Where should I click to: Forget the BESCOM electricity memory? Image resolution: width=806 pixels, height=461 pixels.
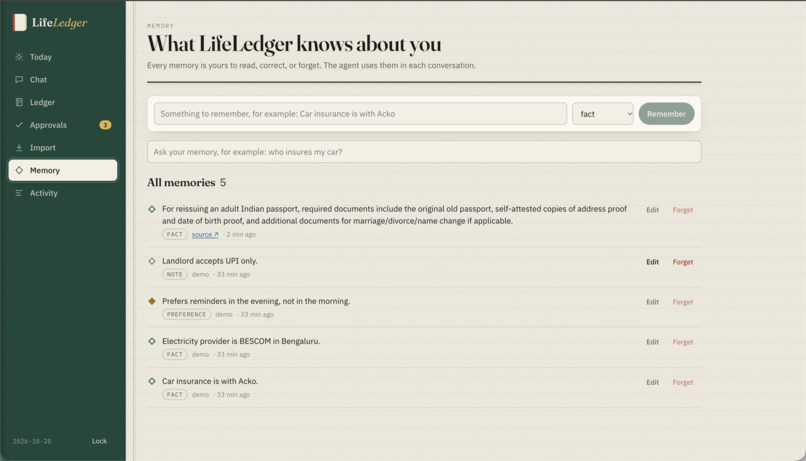683,342
